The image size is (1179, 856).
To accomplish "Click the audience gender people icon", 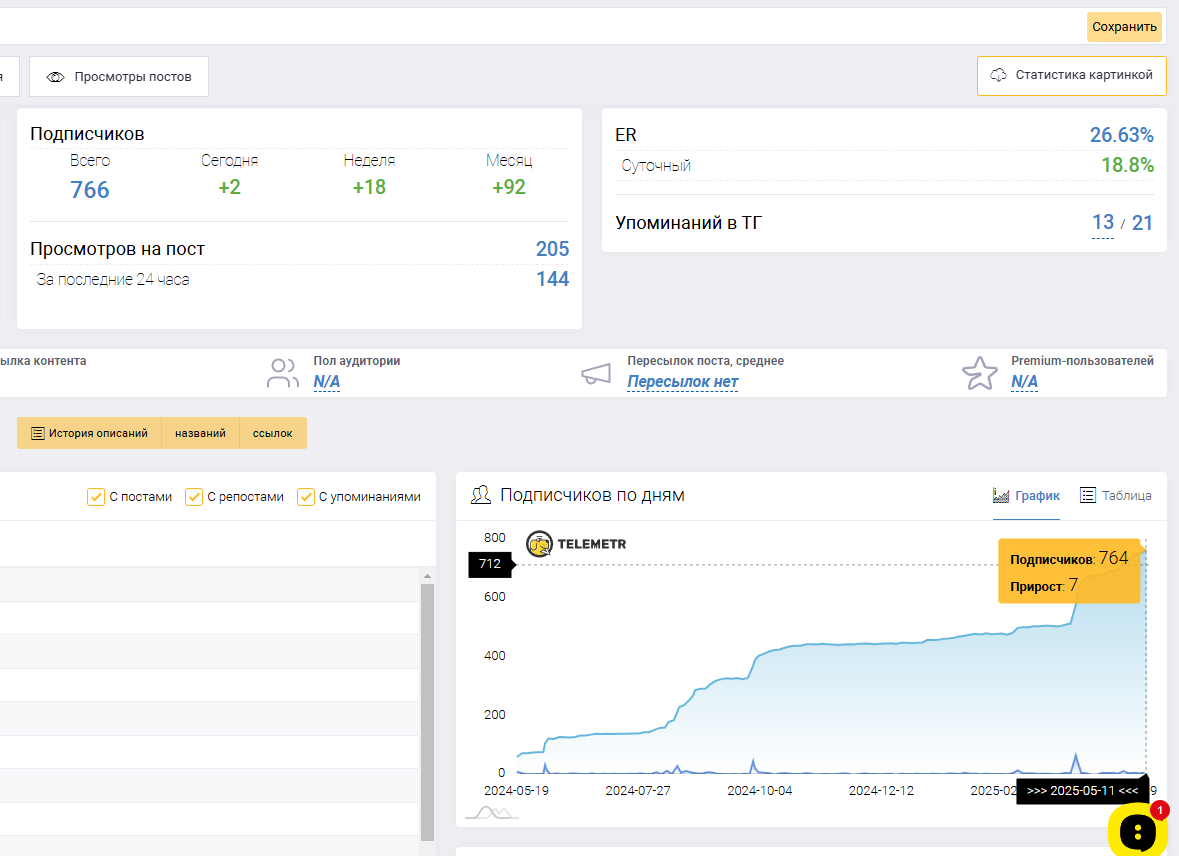I will click(x=283, y=373).
